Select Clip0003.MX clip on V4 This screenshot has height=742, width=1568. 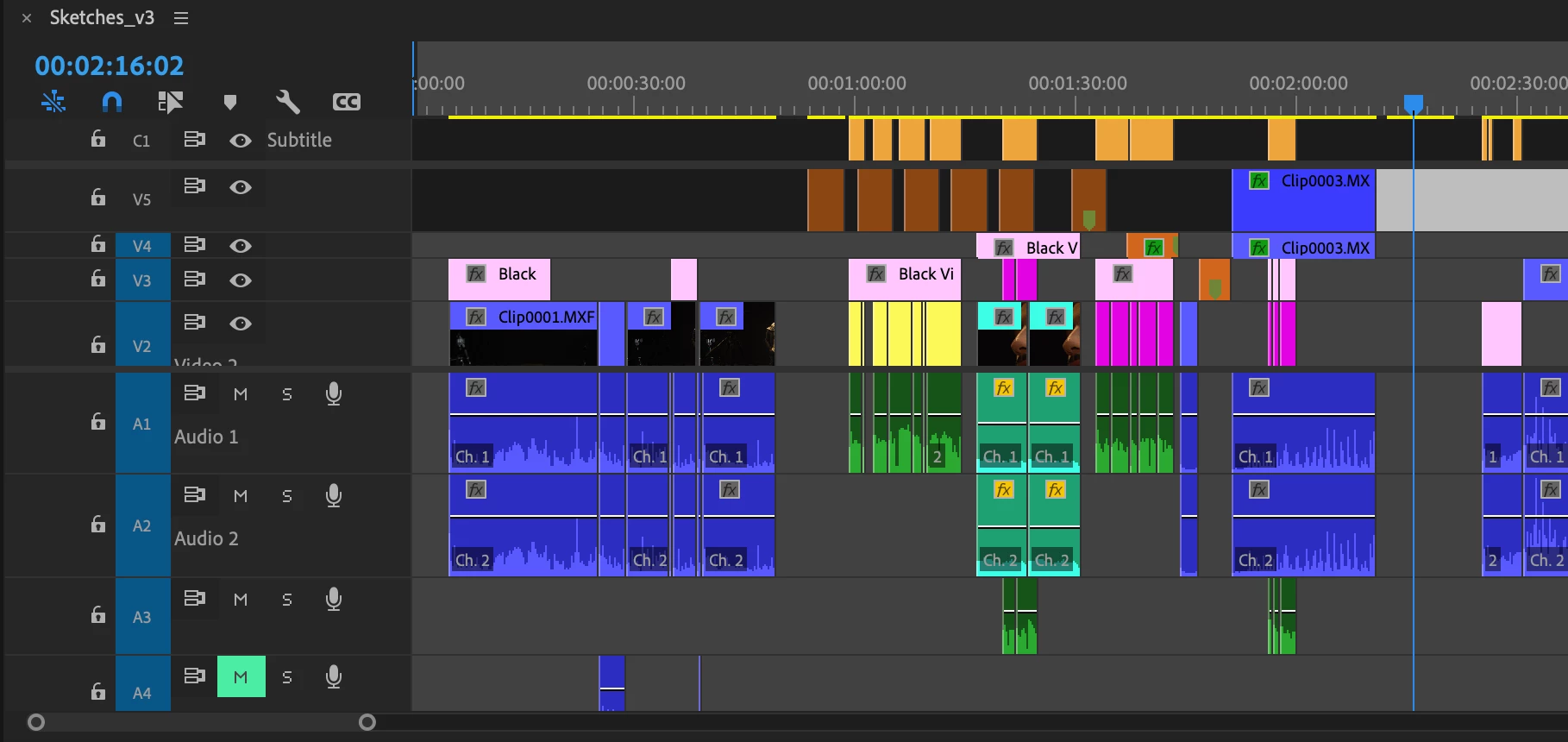click(x=1303, y=248)
